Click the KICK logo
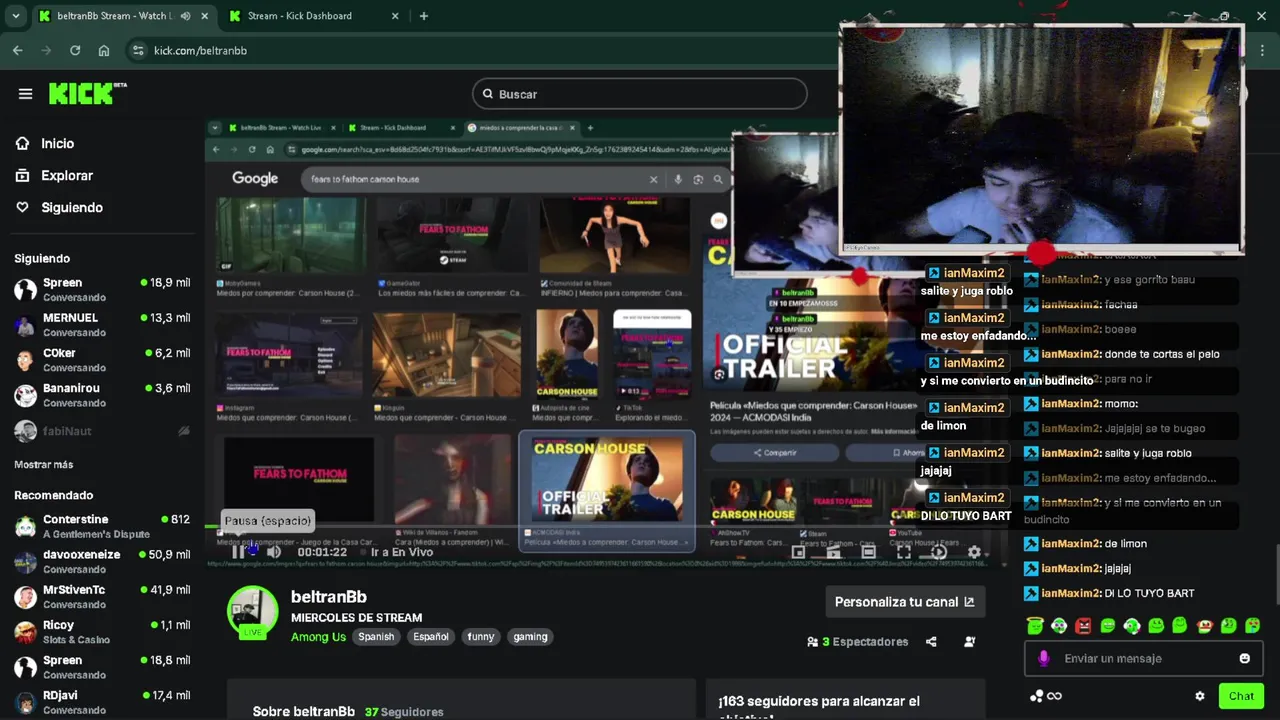1280x720 pixels. coord(88,93)
